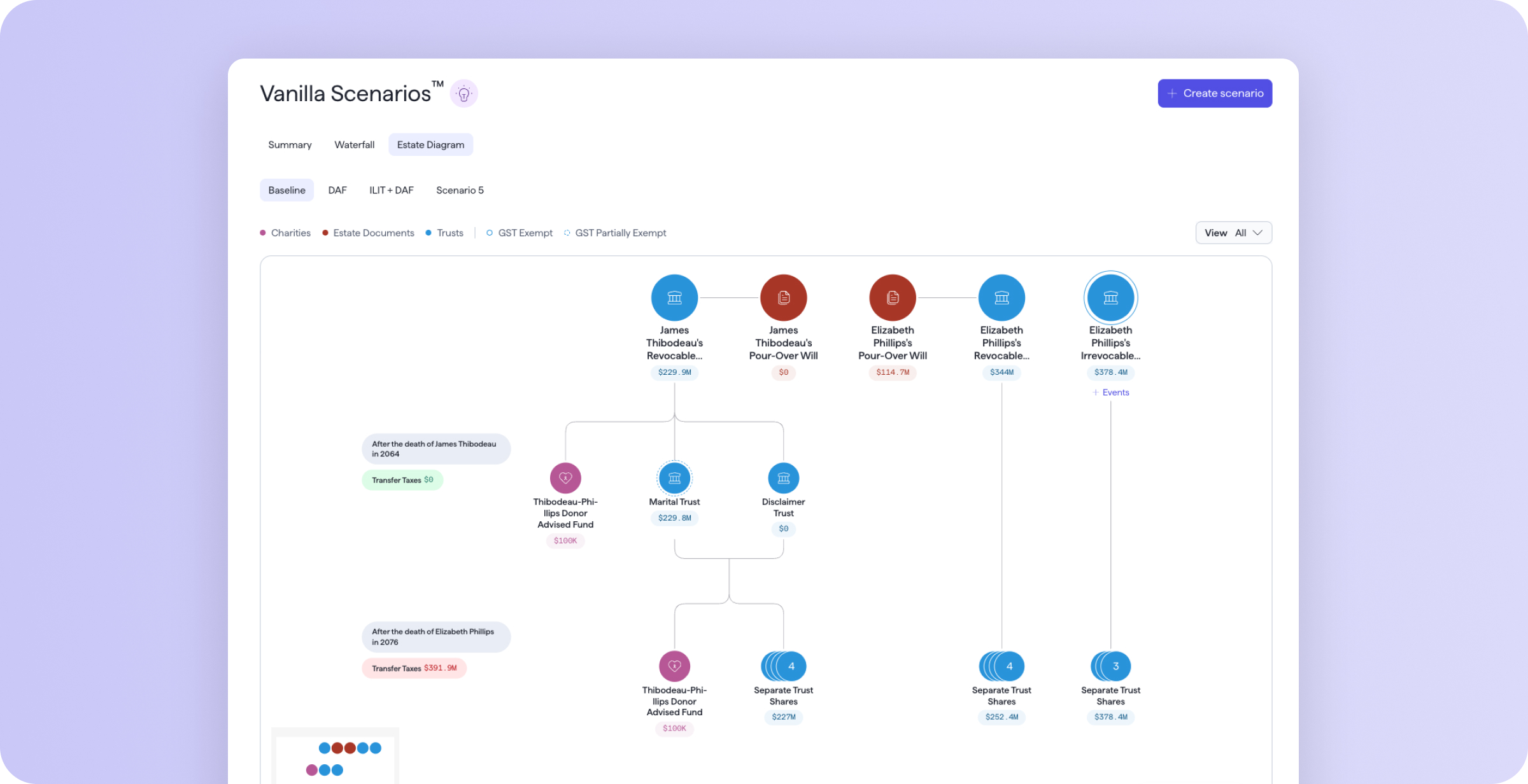Screen dimensions: 1528x784
Task: Click the diagram minimap thumbnail
Action: coord(335,756)
